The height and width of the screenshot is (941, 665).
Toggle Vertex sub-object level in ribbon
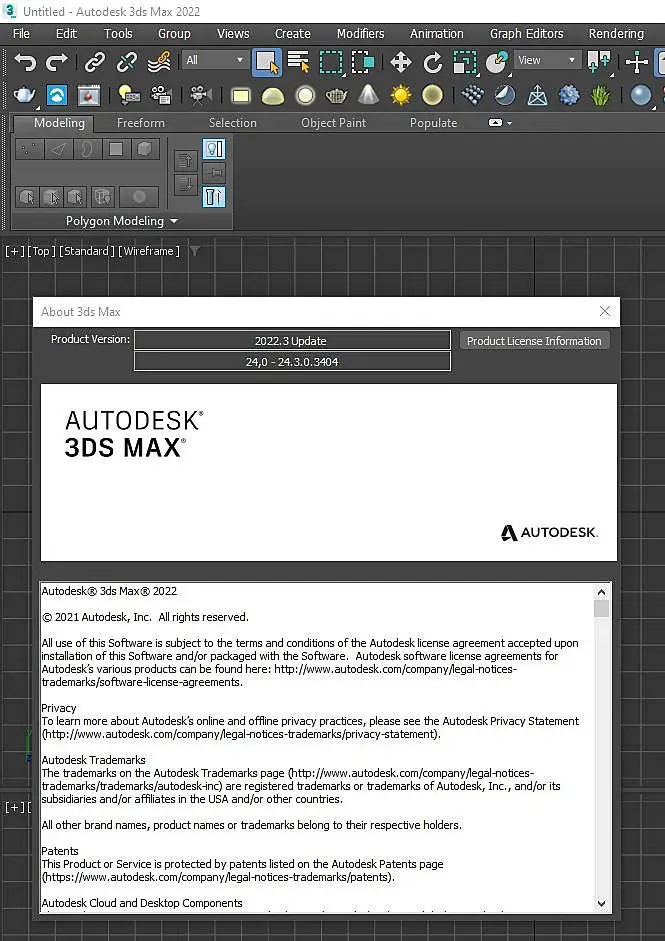click(28, 149)
